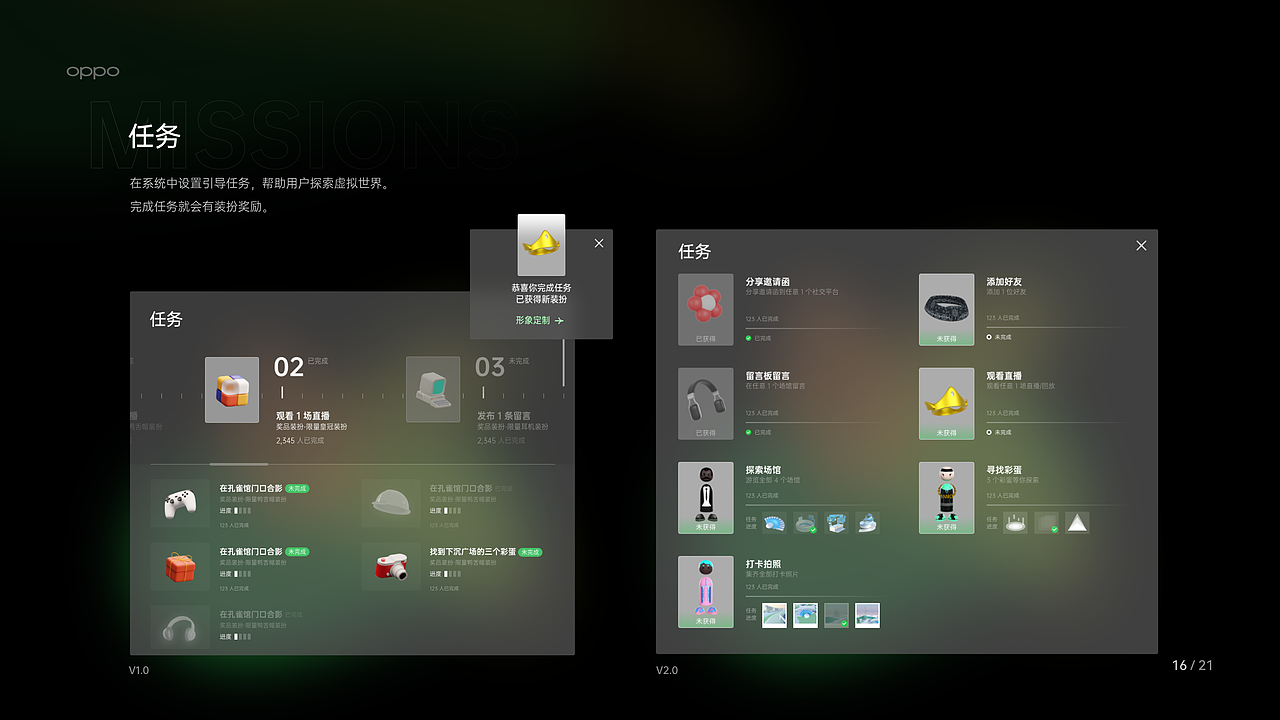The width and height of the screenshot is (1280, 720).
Task: Click the 形象定制 link in the popup
Action: click(540, 320)
